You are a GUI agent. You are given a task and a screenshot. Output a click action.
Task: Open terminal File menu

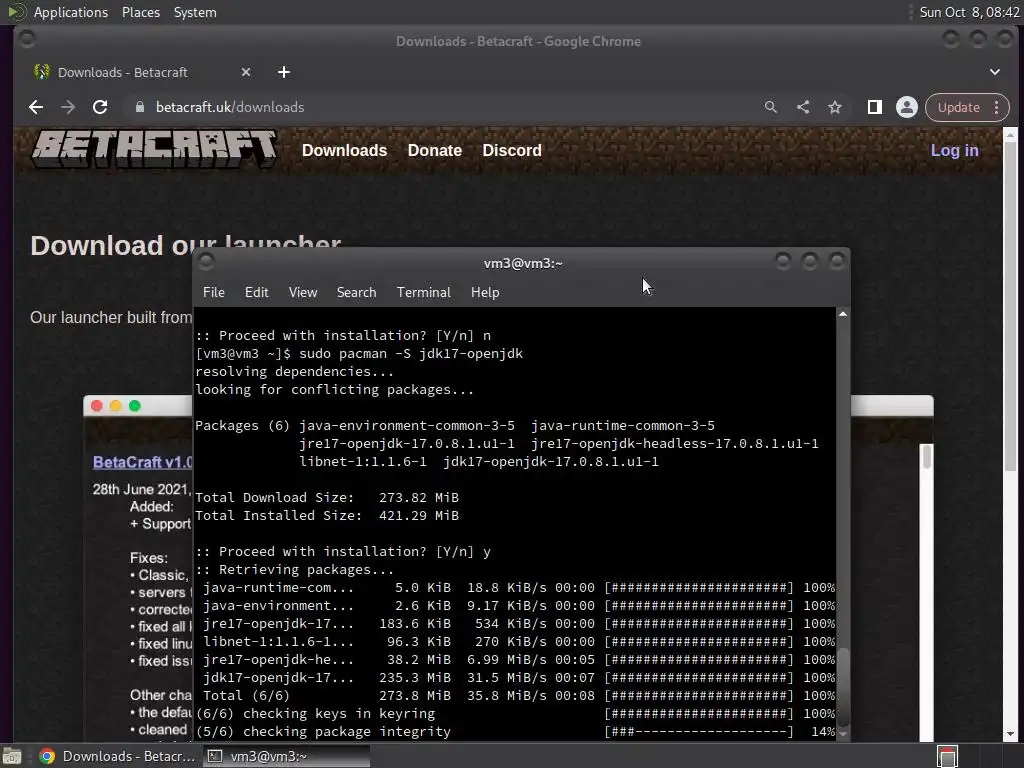coord(214,292)
